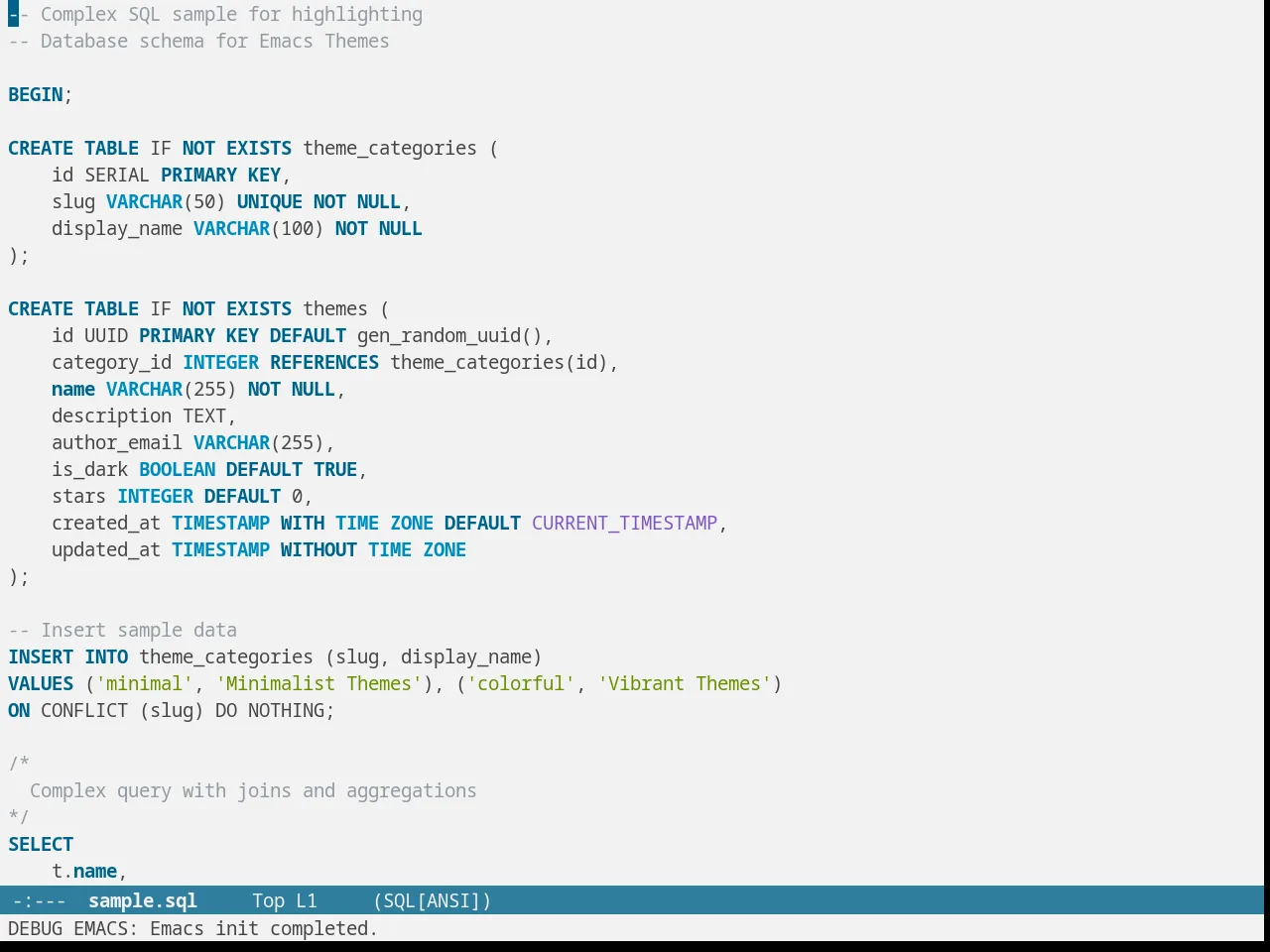The image size is (1270, 952).
Task: Click the table name theme_categories in first CREATE TABLE
Action: click(389, 148)
